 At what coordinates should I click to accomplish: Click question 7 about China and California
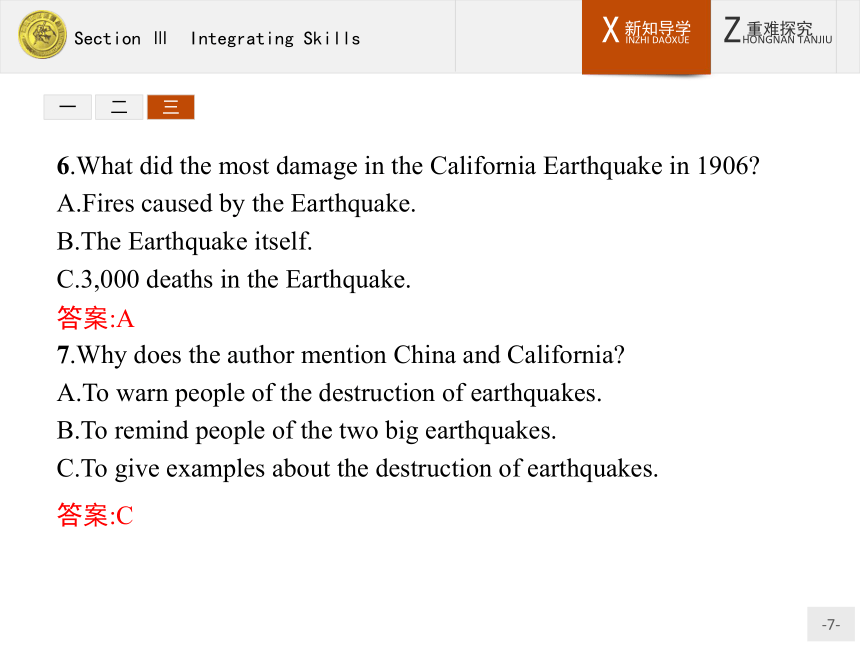pos(341,355)
